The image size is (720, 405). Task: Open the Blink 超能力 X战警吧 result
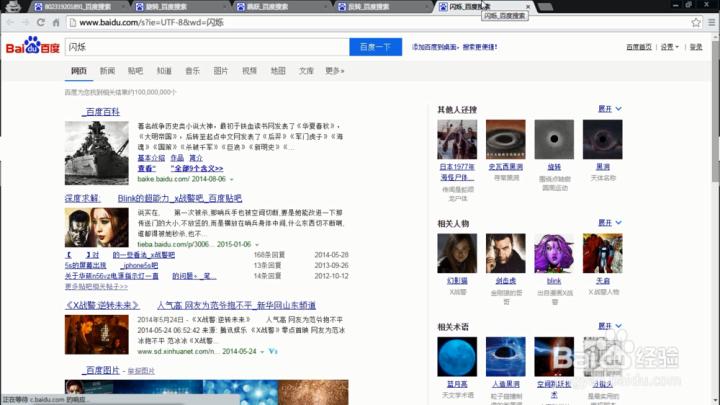pos(180,198)
